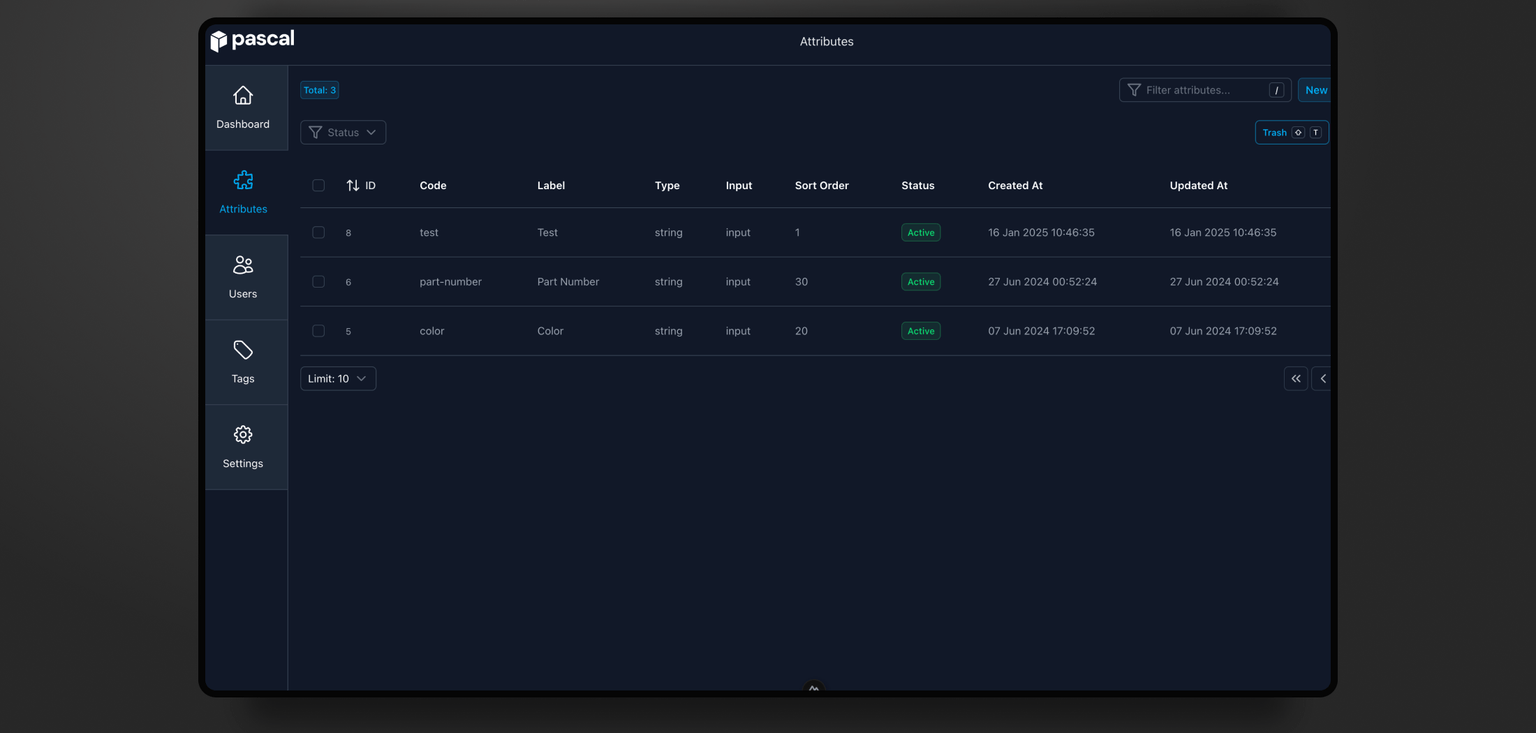1536x733 pixels.
Task: Expand the Status filter dropdown
Action: click(x=343, y=133)
